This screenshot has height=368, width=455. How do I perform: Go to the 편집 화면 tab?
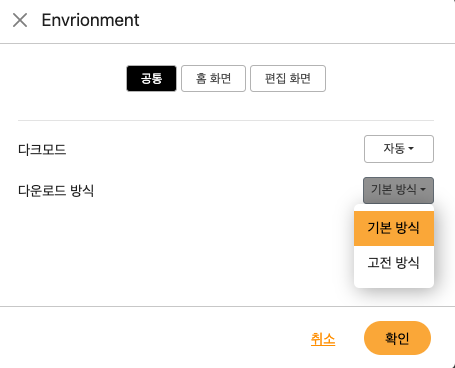coord(288,78)
